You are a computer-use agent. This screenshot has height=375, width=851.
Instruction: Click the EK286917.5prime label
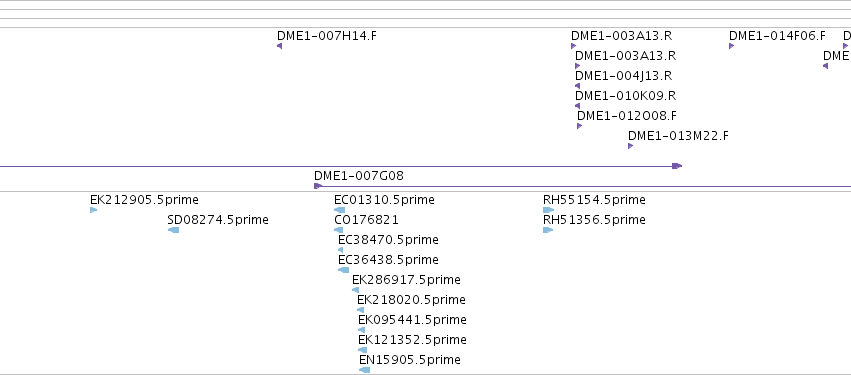[x=406, y=280]
